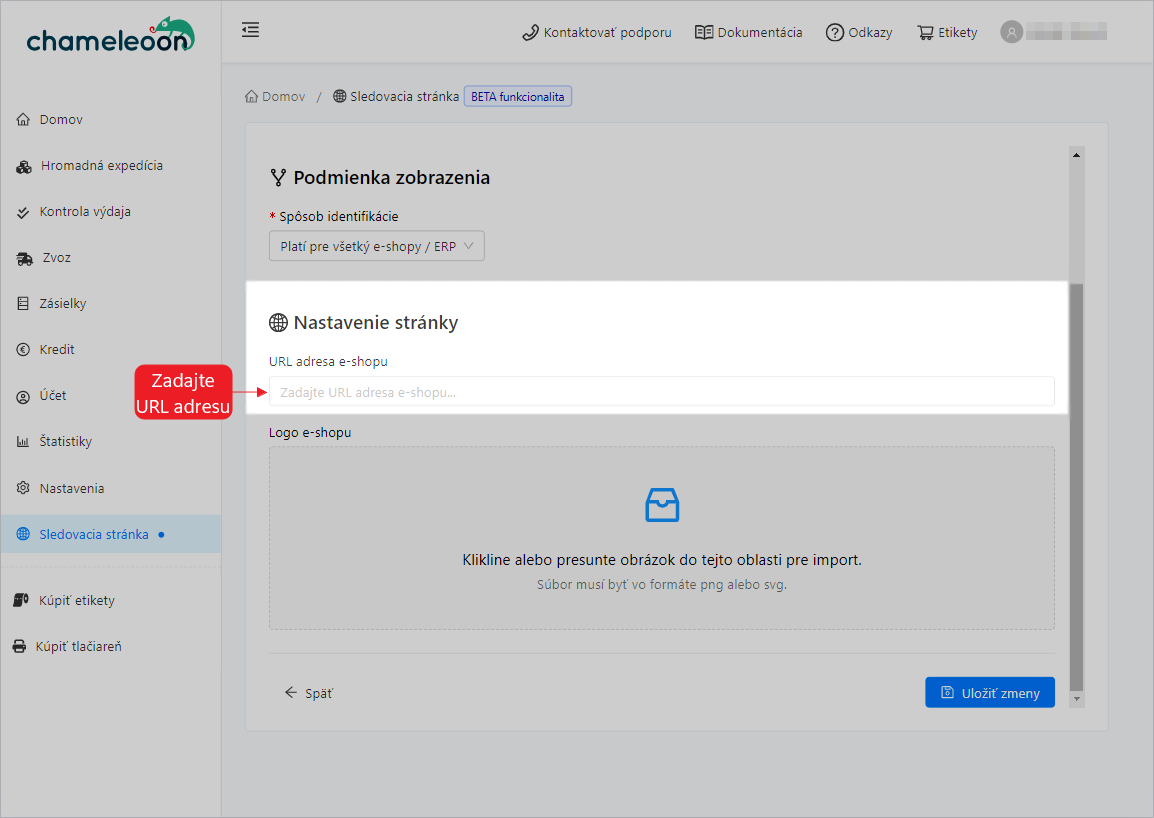Collapse the sidebar with the hamburger icon
1154x818 pixels.
(249, 30)
